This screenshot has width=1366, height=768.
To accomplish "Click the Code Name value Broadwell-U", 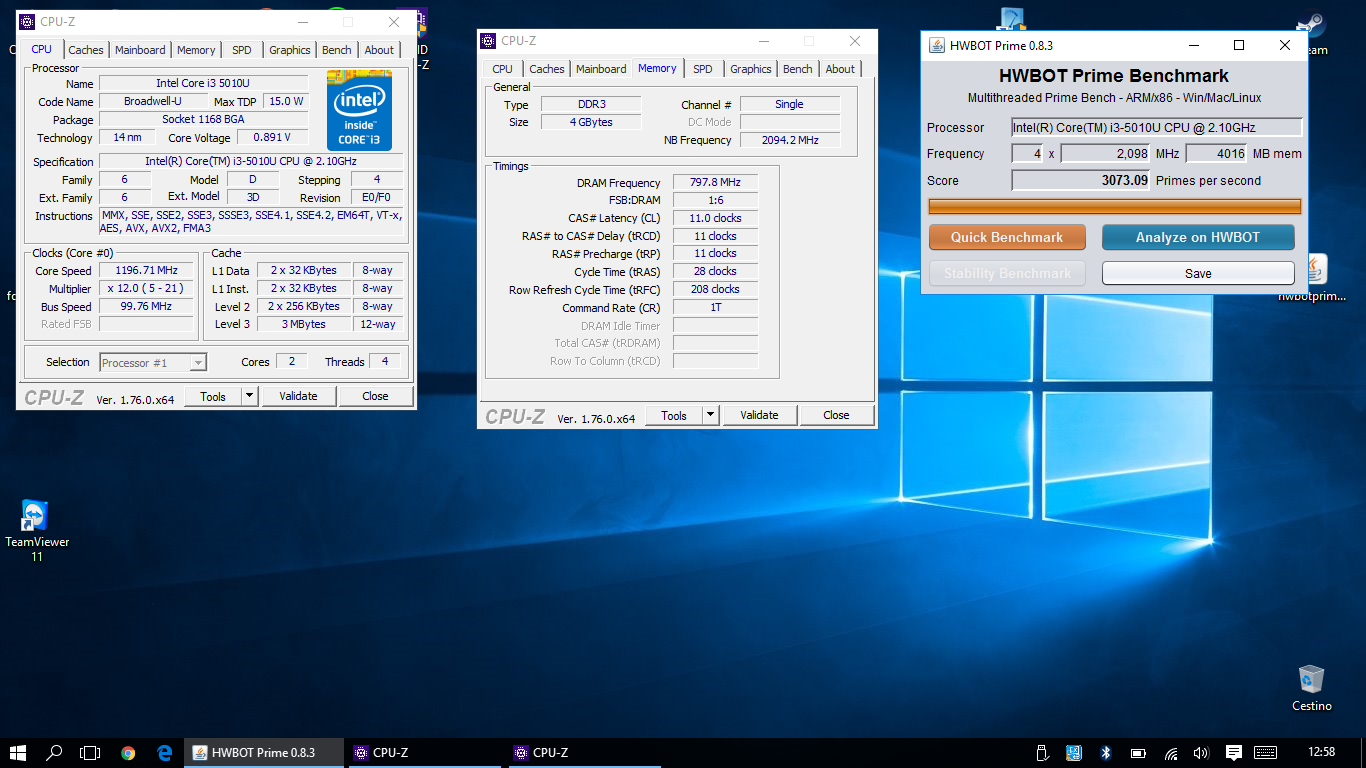I will pyautogui.click(x=153, y=102).
